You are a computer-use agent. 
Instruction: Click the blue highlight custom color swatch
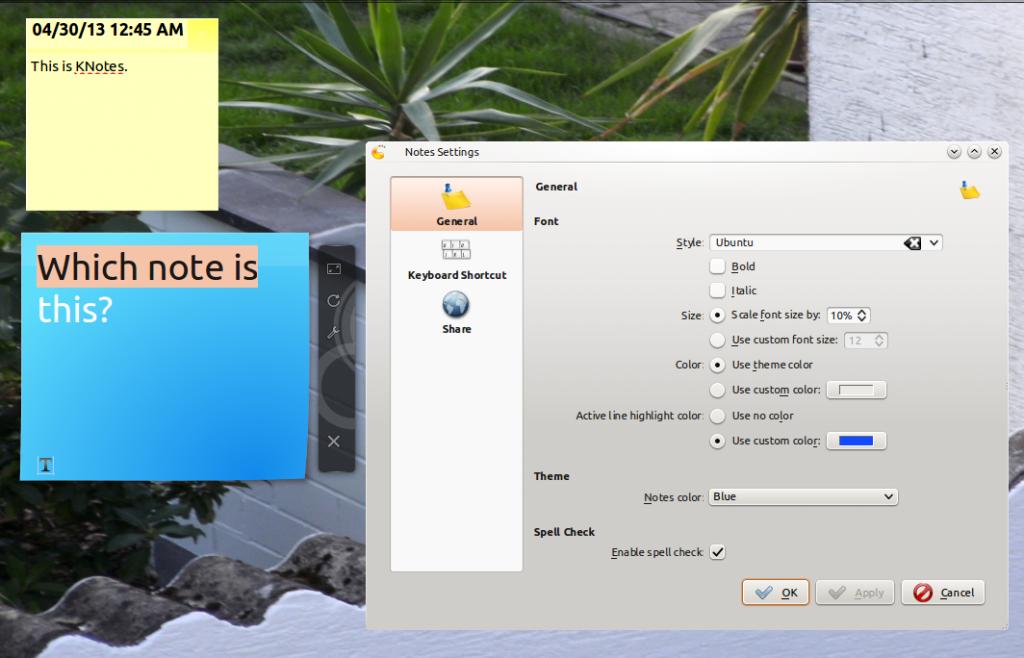pyautogui.click(x=856, y=441)
